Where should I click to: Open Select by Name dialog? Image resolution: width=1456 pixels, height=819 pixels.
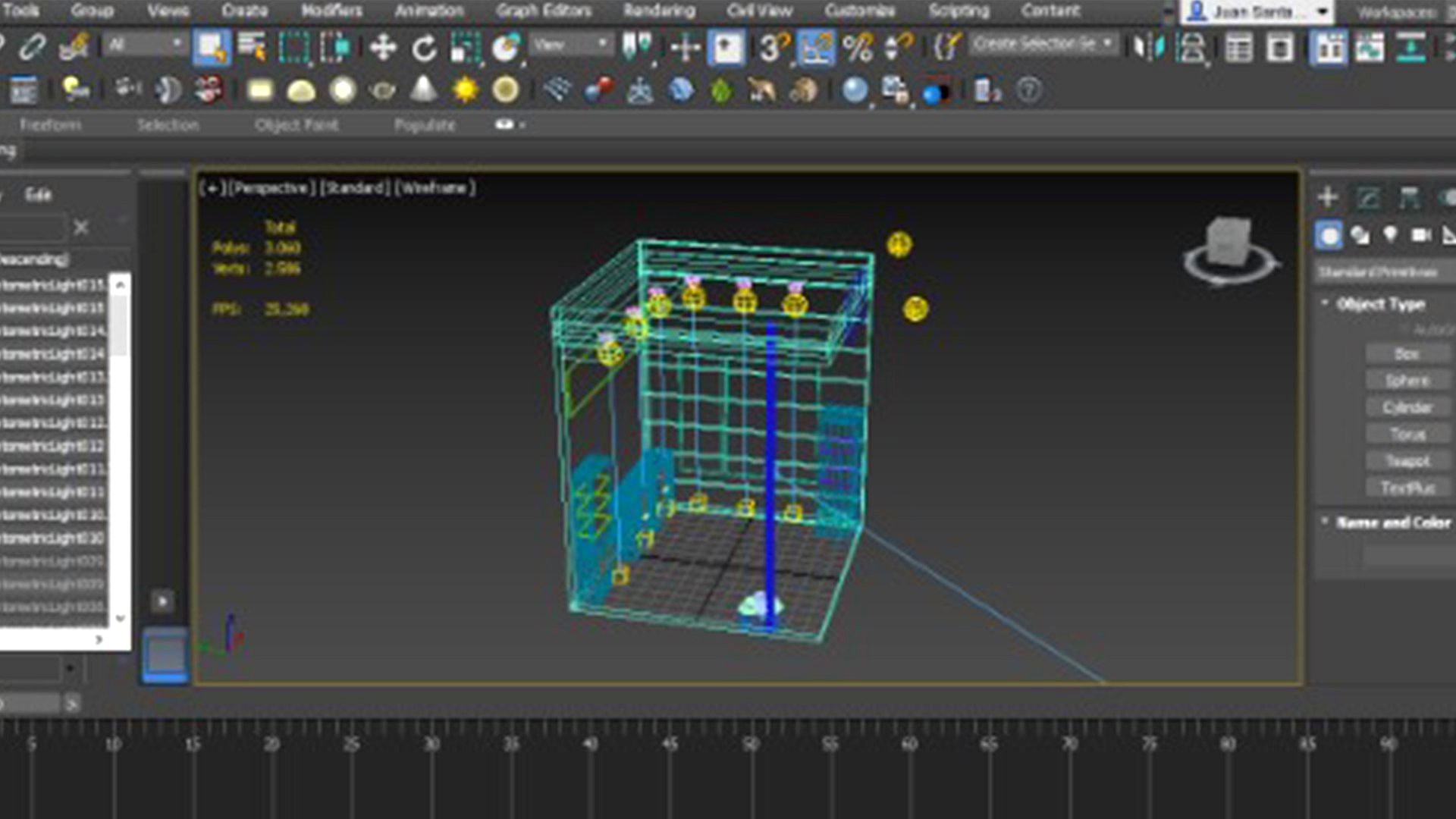pos(253,47)
